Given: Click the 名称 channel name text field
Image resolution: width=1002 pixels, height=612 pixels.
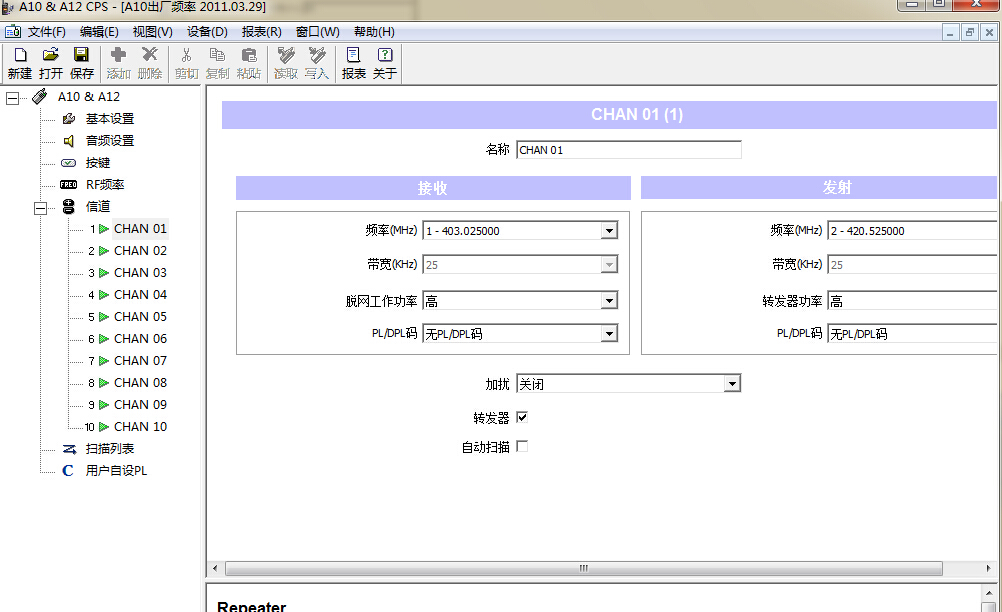Looking at the screenshot, I should click(628, 150).
